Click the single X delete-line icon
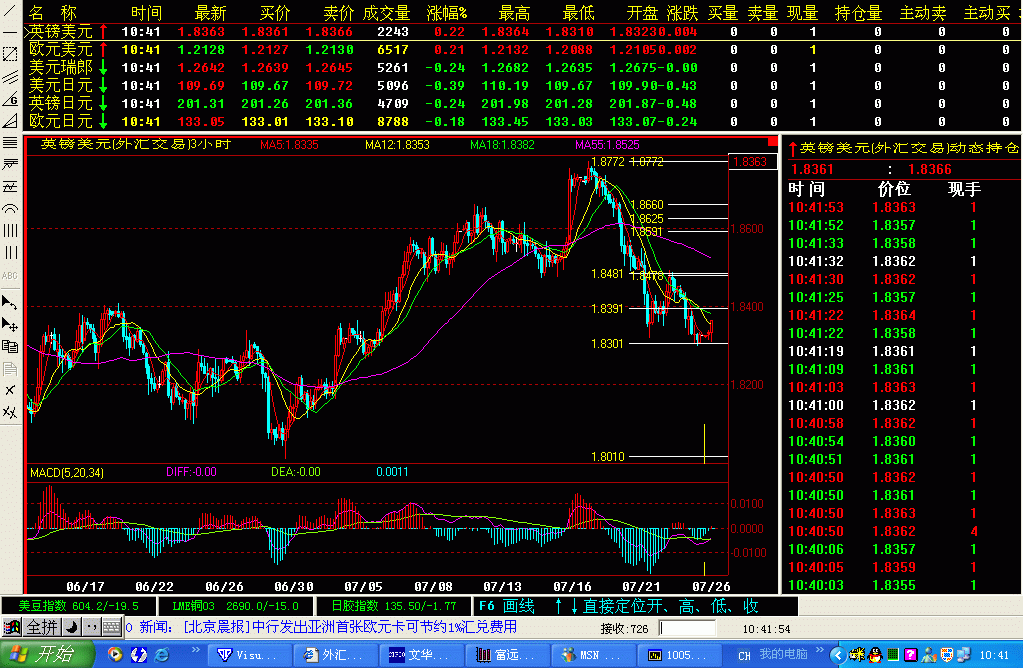The height and width of the screenshot is (668, 1023). coord(10,390)
